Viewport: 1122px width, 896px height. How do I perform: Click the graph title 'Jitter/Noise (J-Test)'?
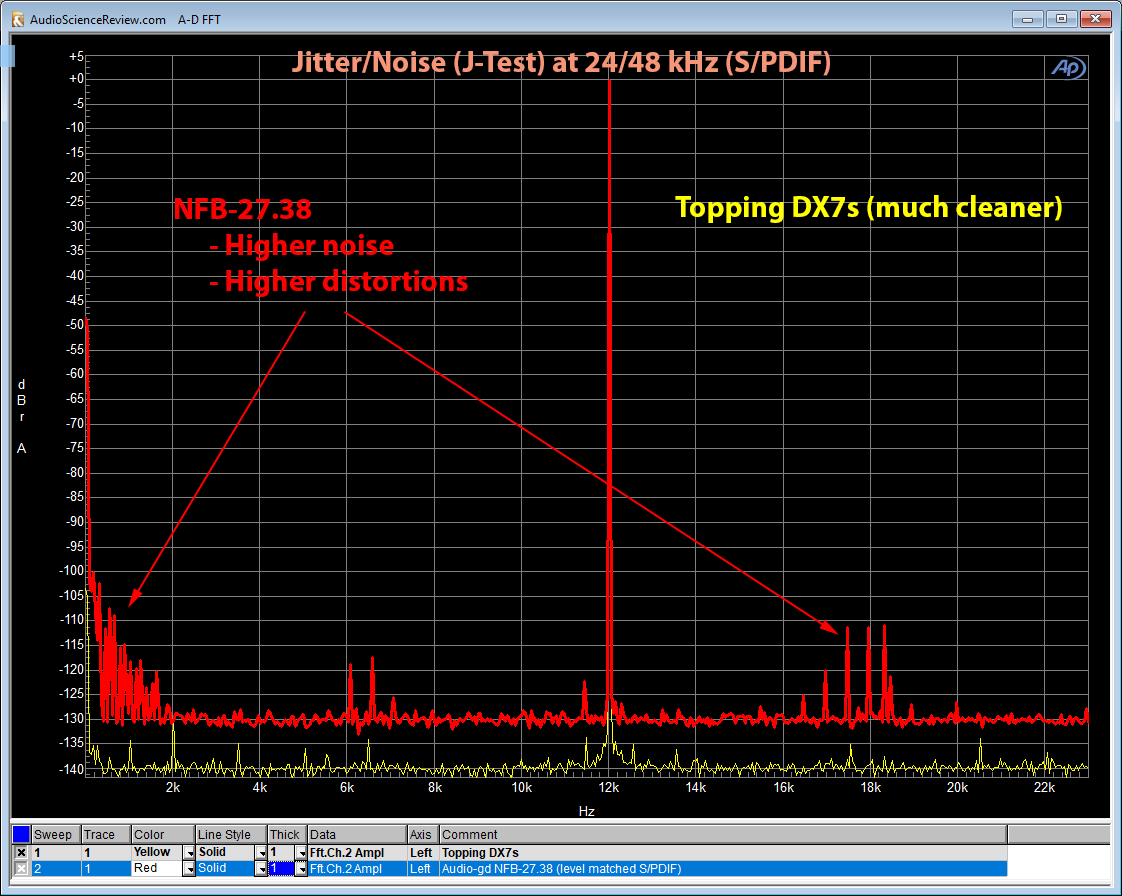click(x=419, y=62)
